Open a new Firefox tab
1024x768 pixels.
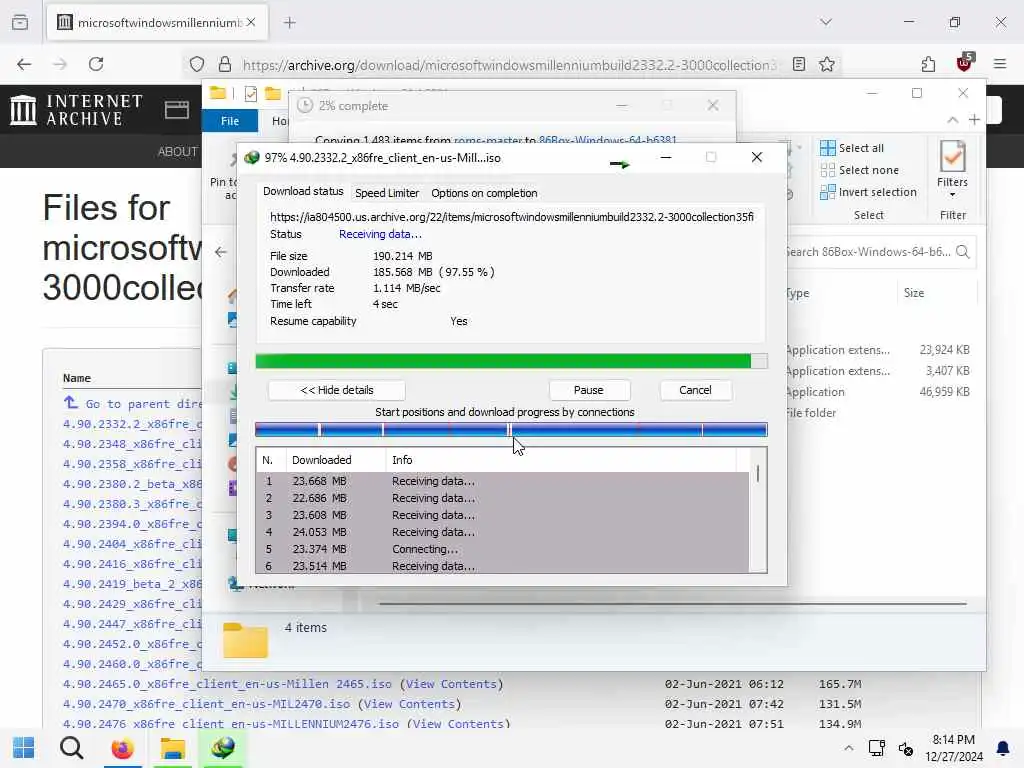pos(290,23)
